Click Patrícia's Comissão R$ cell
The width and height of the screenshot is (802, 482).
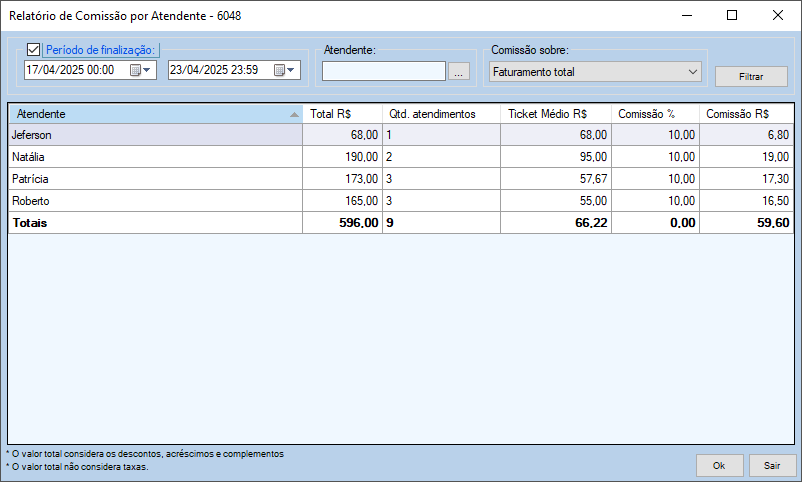point(746,179)
